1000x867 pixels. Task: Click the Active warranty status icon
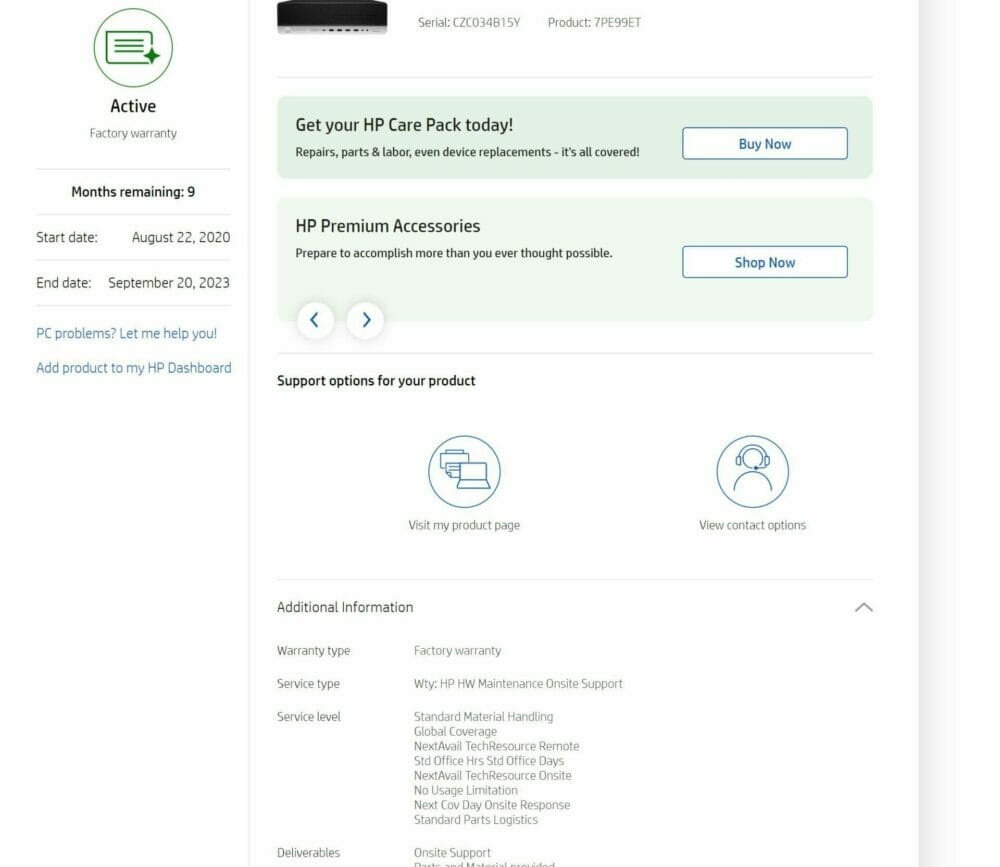[x=133, y=48]
